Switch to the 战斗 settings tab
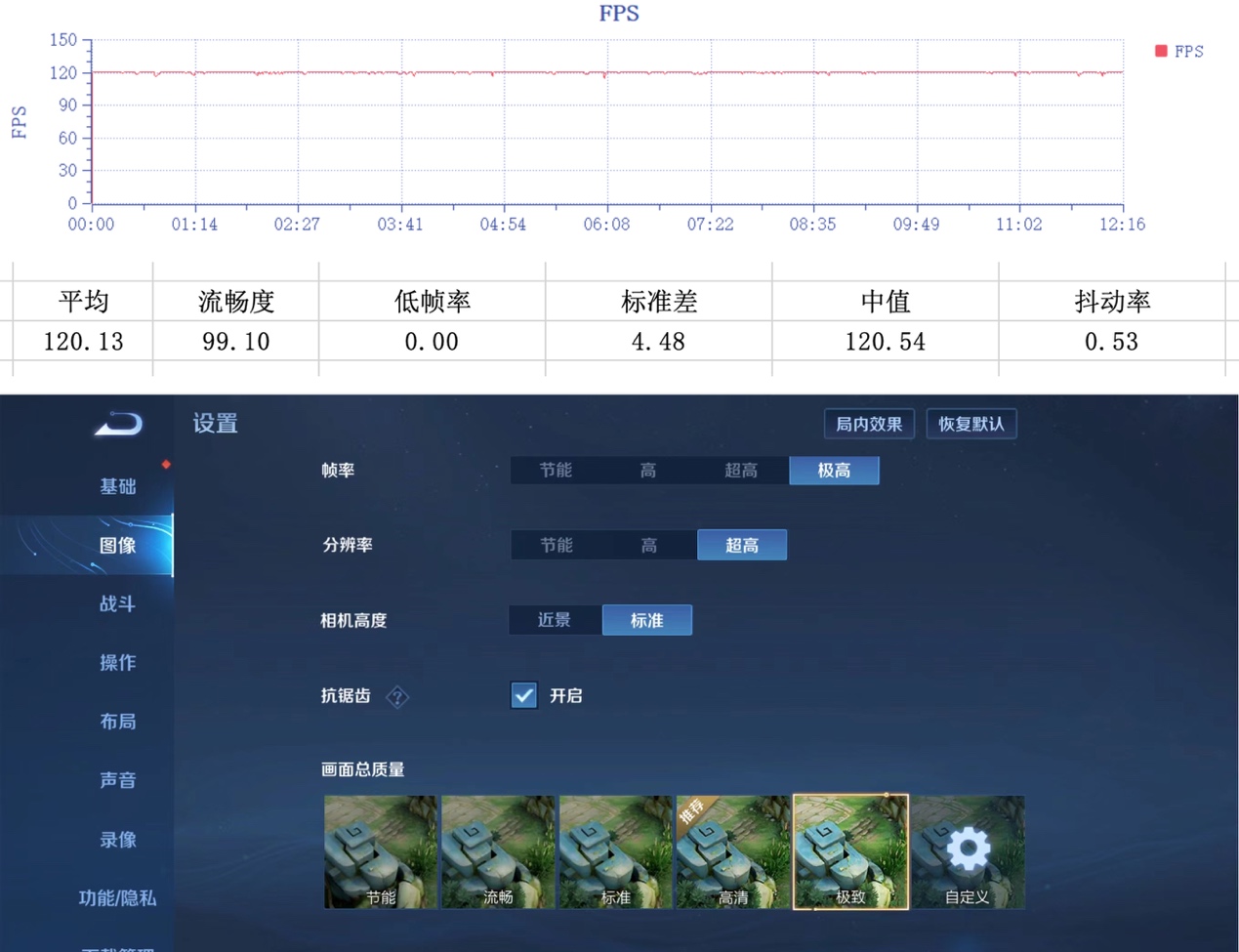The width and height of the screenshot is (1239, 952). [x=117, y=604]
